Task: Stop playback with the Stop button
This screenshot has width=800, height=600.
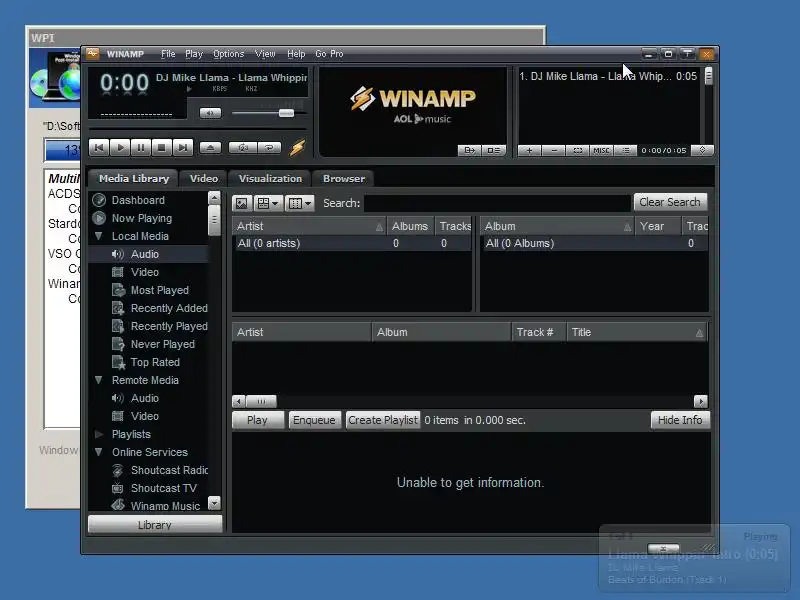Action: click(162, 147)
